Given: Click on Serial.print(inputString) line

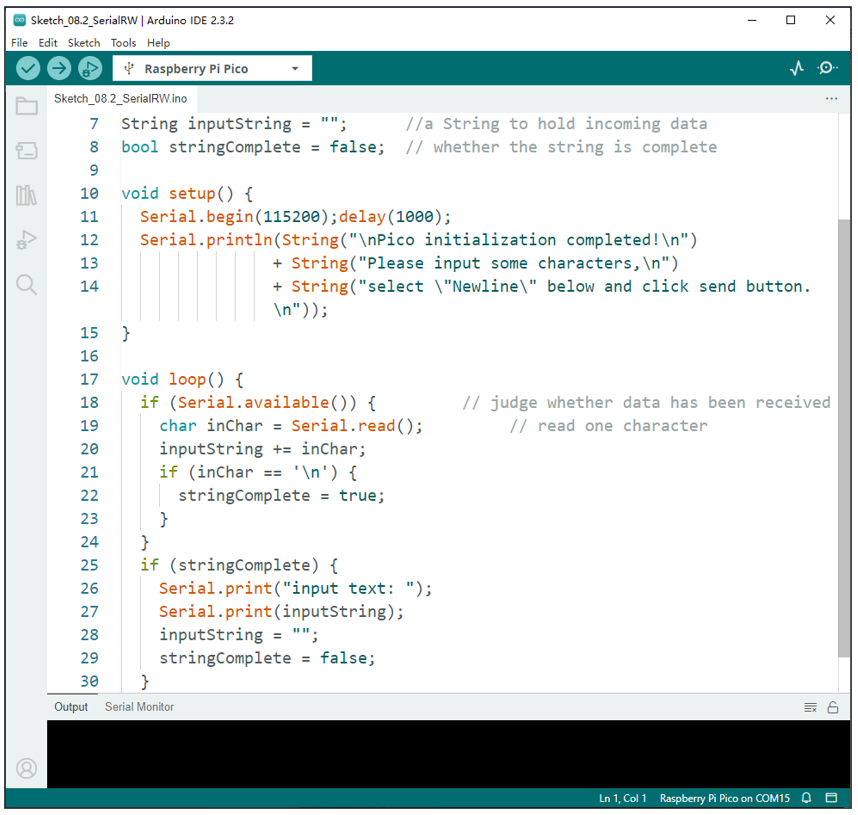Looking at the screenshot, I should coord(281,611).
